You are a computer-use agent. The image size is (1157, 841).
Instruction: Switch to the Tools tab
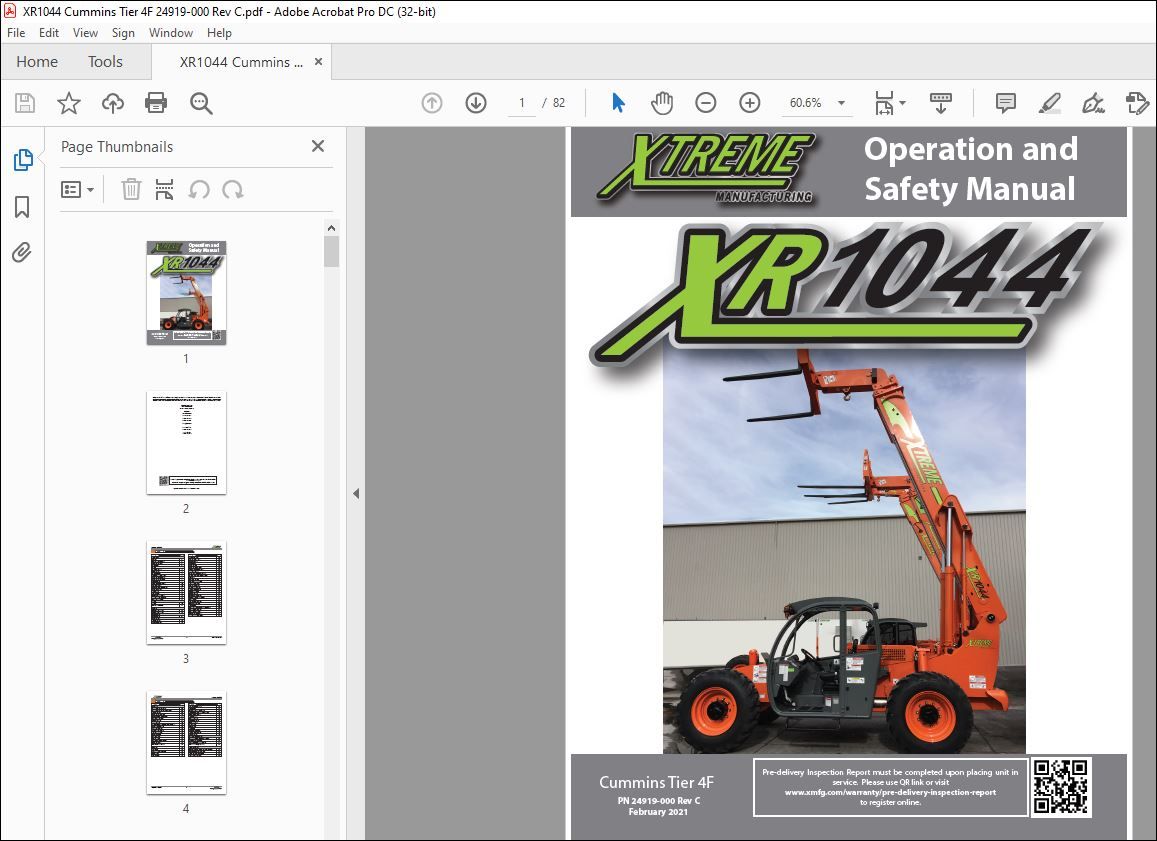coord(105,61)
